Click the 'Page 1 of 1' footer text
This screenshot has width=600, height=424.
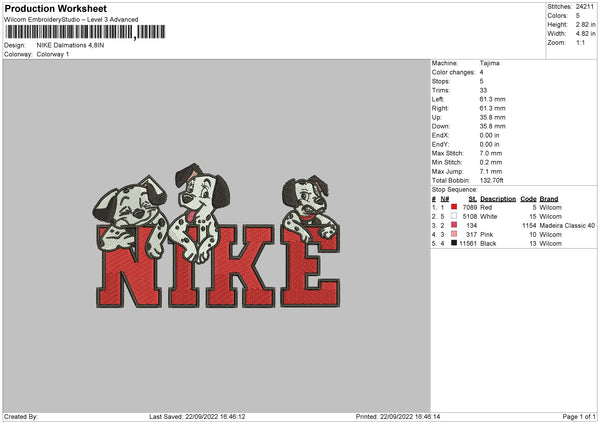(x=579, y=417)
